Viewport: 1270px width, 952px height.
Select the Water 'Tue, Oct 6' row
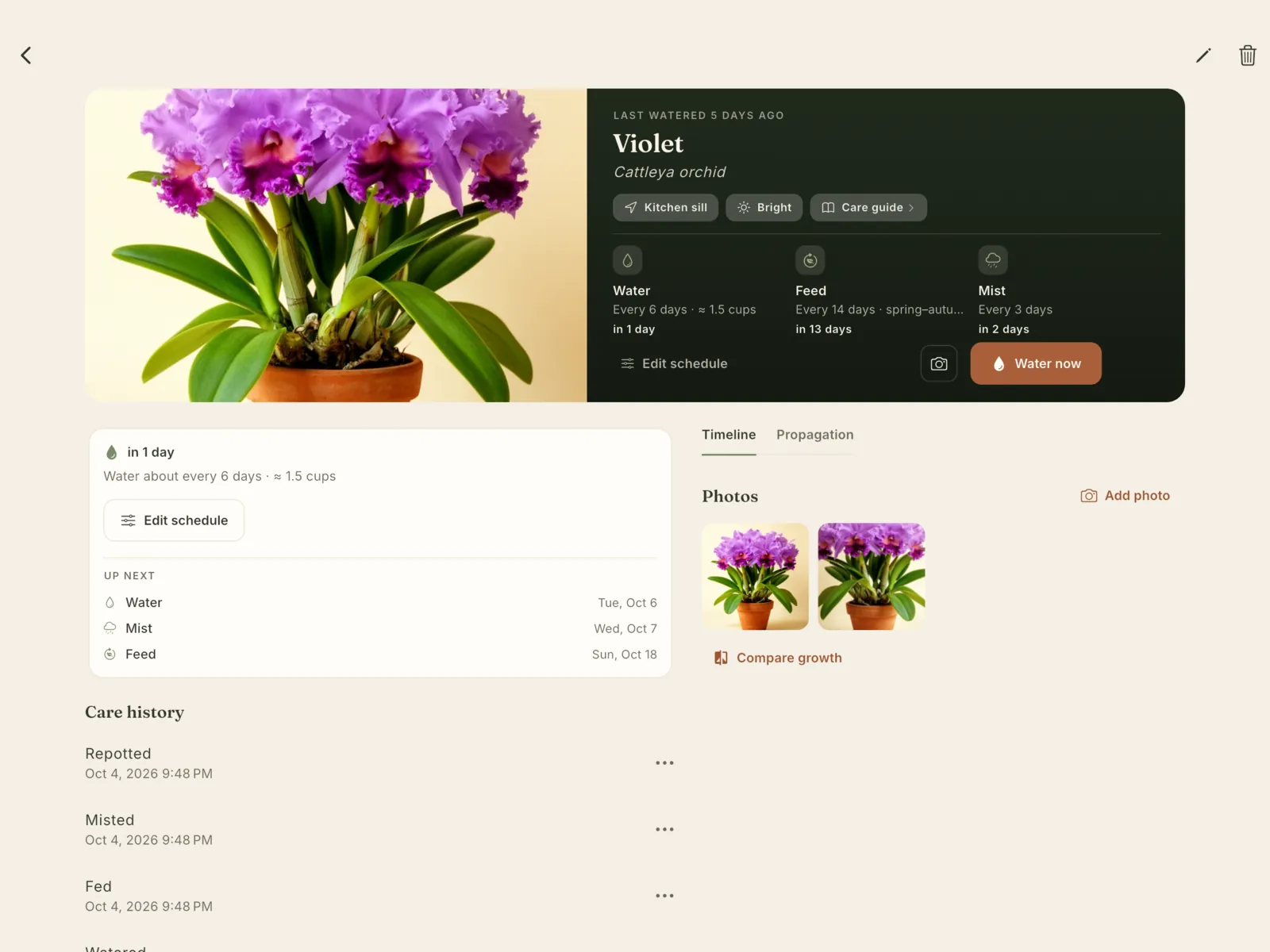point(380,603)
